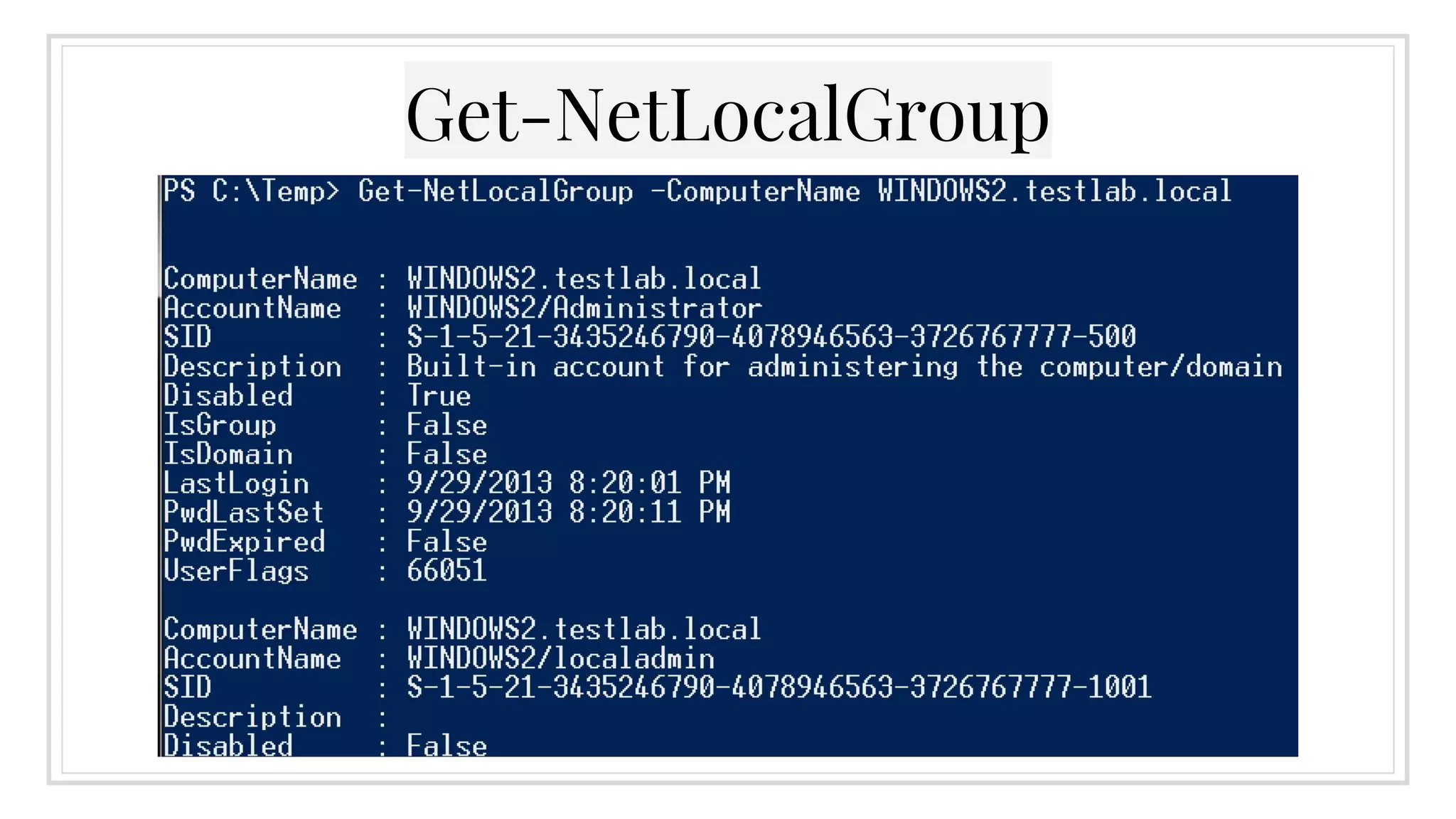Screen dimensions: 1456x819
Task: Click the 'IsDomain' property label
Action: 228,454
